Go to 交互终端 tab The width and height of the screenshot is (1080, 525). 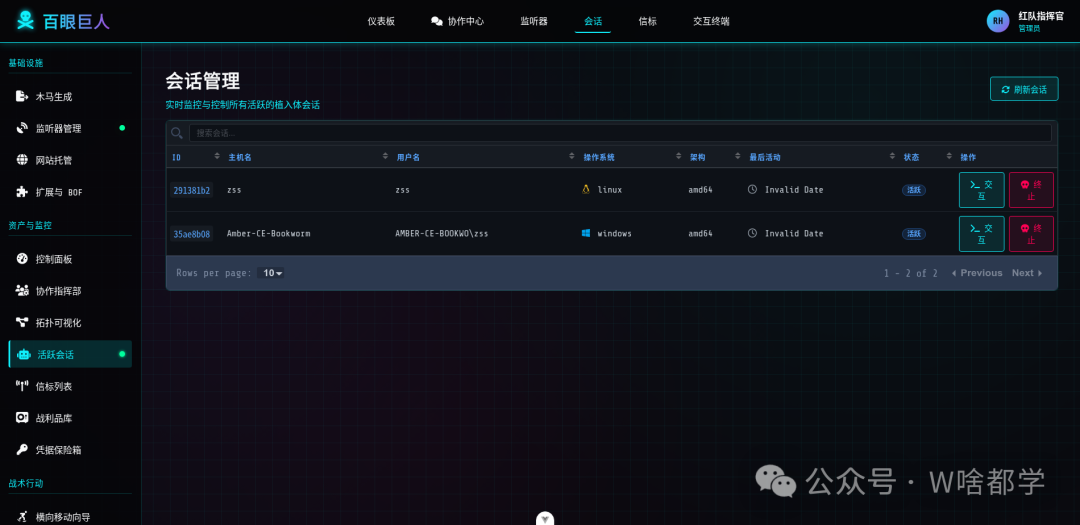712,21
